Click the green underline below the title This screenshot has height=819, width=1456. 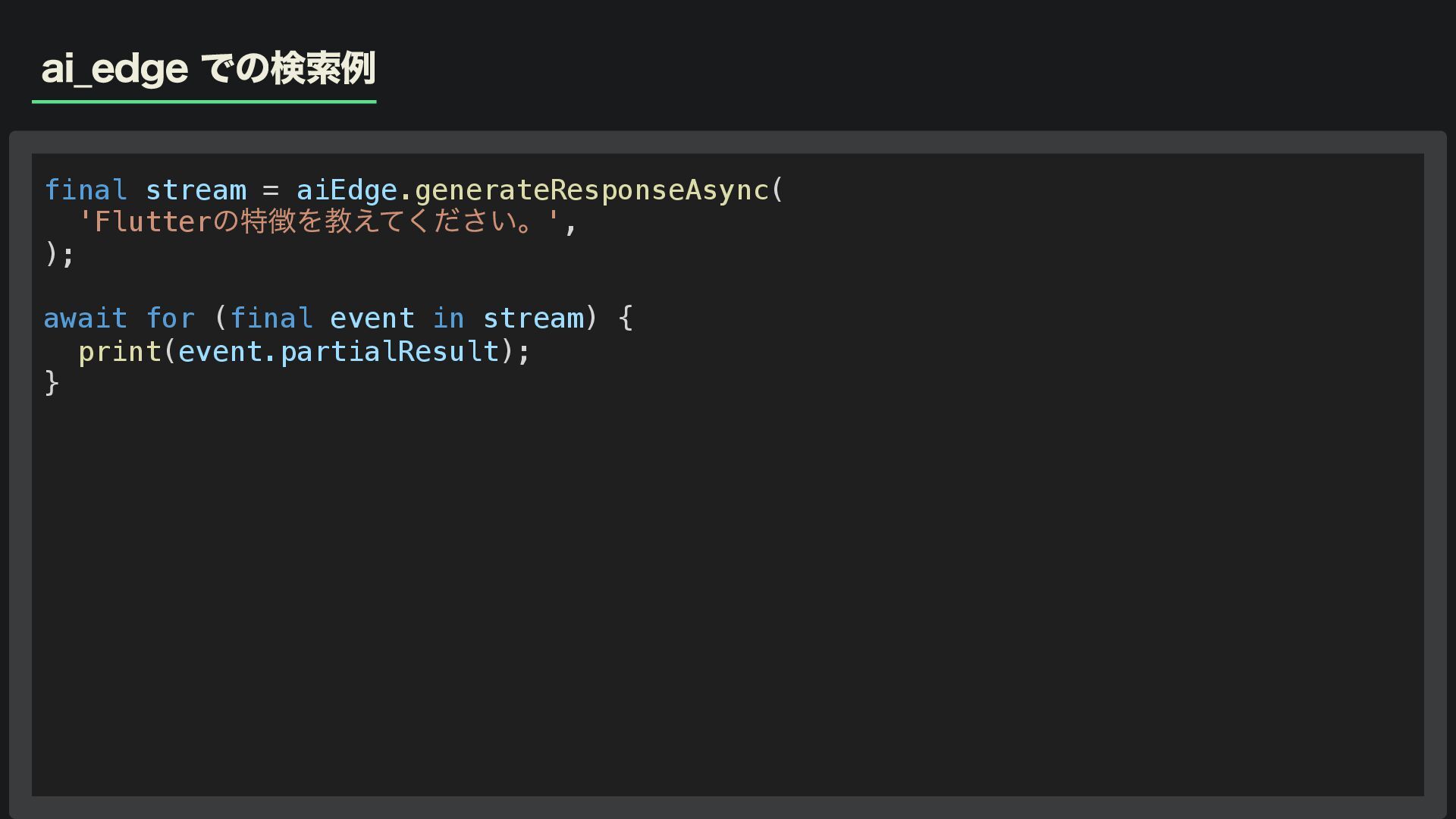point(204,101)
